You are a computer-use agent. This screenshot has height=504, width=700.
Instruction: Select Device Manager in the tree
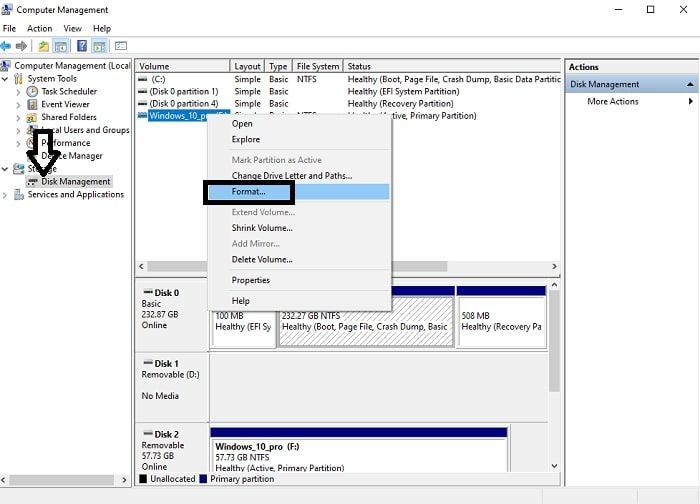tap(72, 156)
